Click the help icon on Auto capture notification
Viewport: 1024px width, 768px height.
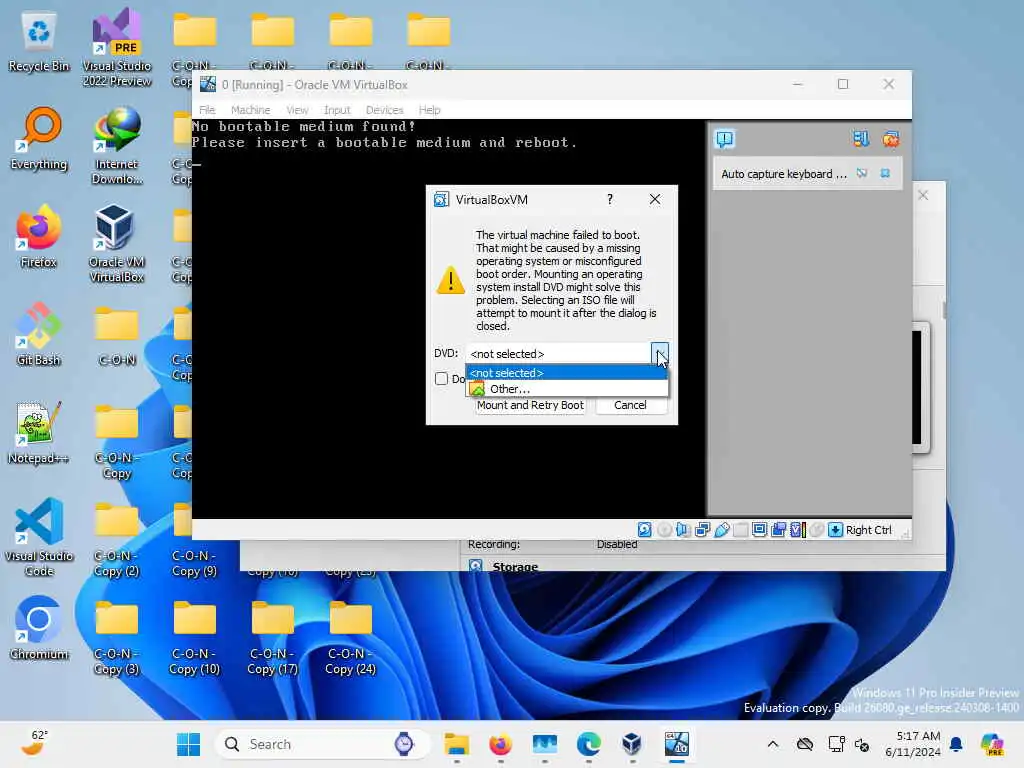(x=862, y=174)
